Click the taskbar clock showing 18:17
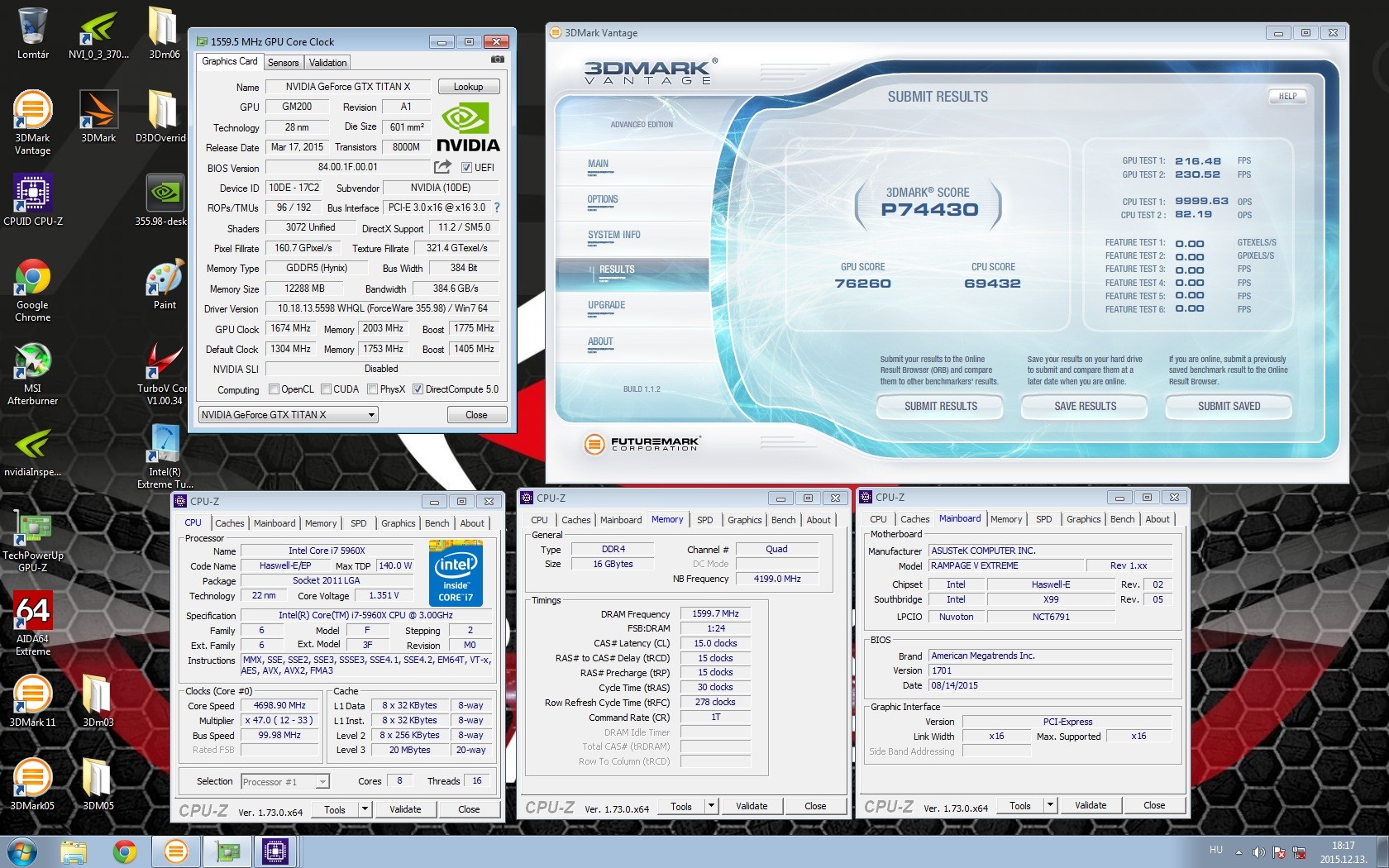The height and width of the screenshot is (868, 1389). (1344, 852)
